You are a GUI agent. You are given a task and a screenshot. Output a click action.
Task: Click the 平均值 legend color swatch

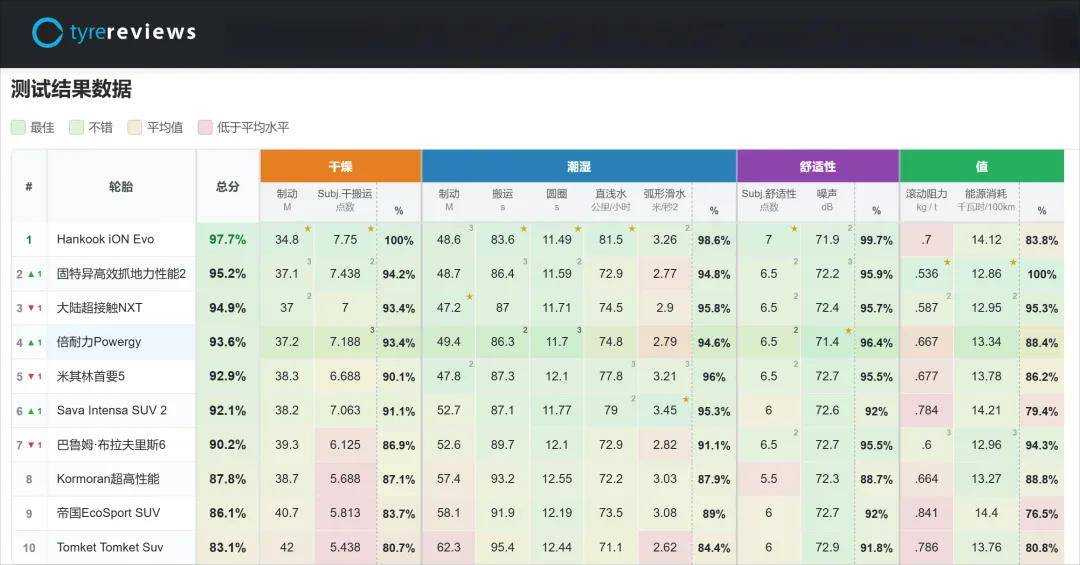135,127
